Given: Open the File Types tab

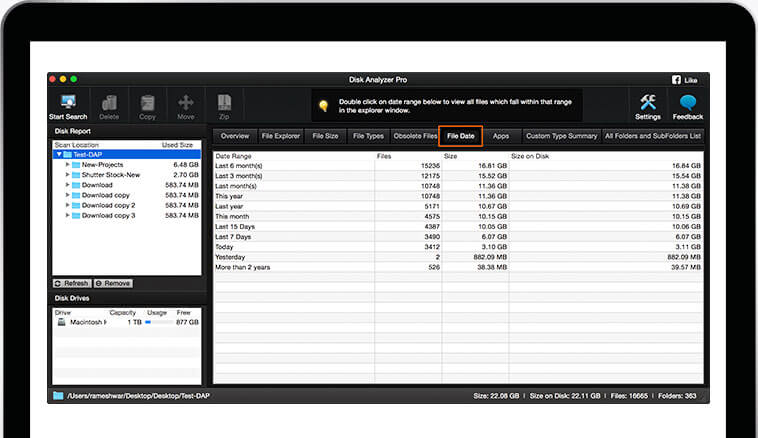Looking at the screenshot, I should 368,136.
